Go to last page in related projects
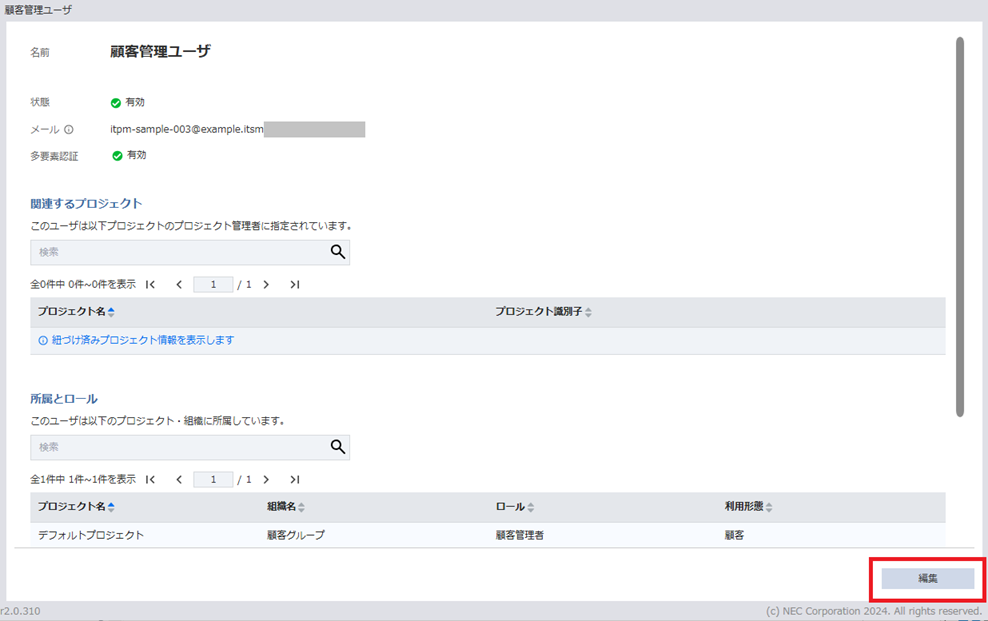 [x=294, y=285]
